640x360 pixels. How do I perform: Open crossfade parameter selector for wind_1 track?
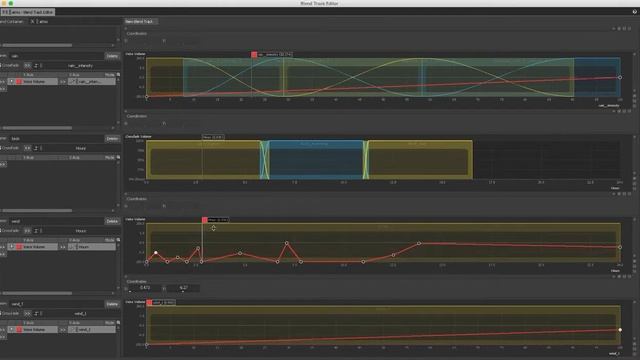pyautogui.click(x=27, y=313)
